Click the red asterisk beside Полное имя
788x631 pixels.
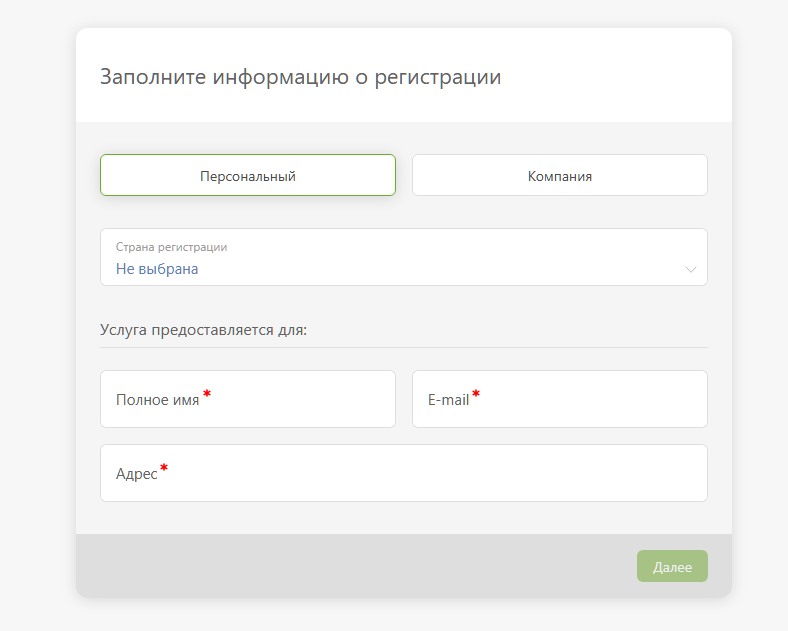pos(207,393)
